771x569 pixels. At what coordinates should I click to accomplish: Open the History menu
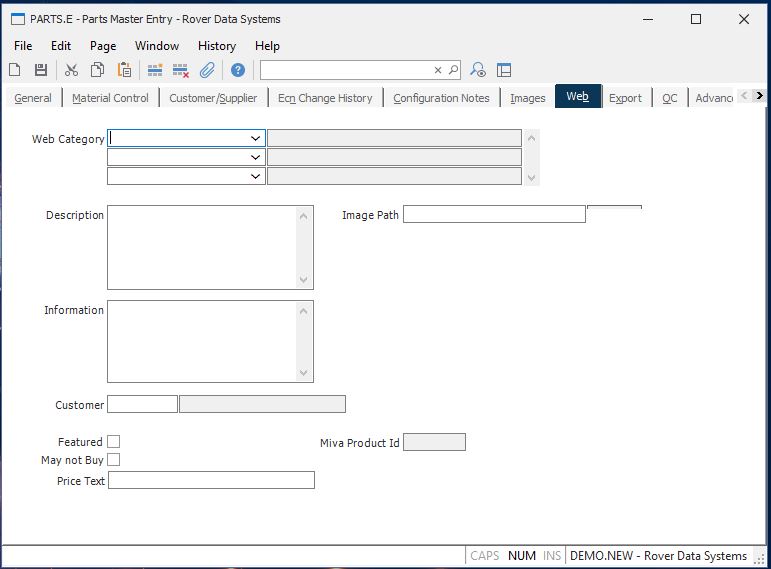[216, 46]
